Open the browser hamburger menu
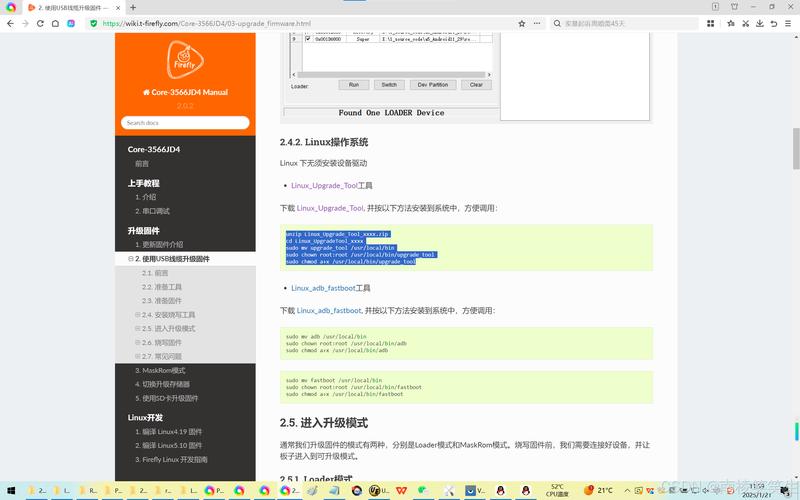Image resolution: width=800 pixels, height=500 pixels. tap(788, 23)
